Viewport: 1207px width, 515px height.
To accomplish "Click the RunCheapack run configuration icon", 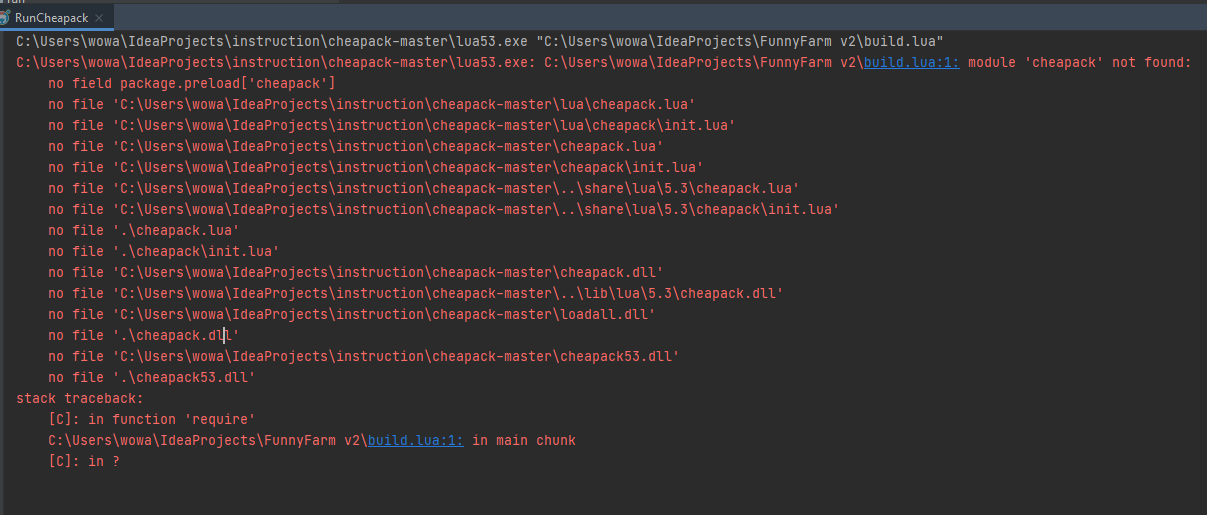I will coord(7,18).
